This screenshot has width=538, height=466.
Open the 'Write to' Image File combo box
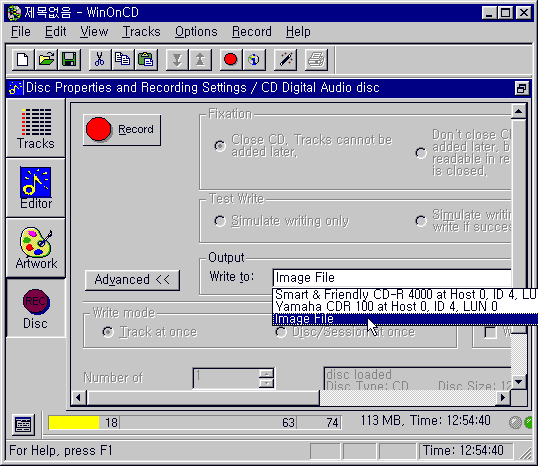coord(392,278)
